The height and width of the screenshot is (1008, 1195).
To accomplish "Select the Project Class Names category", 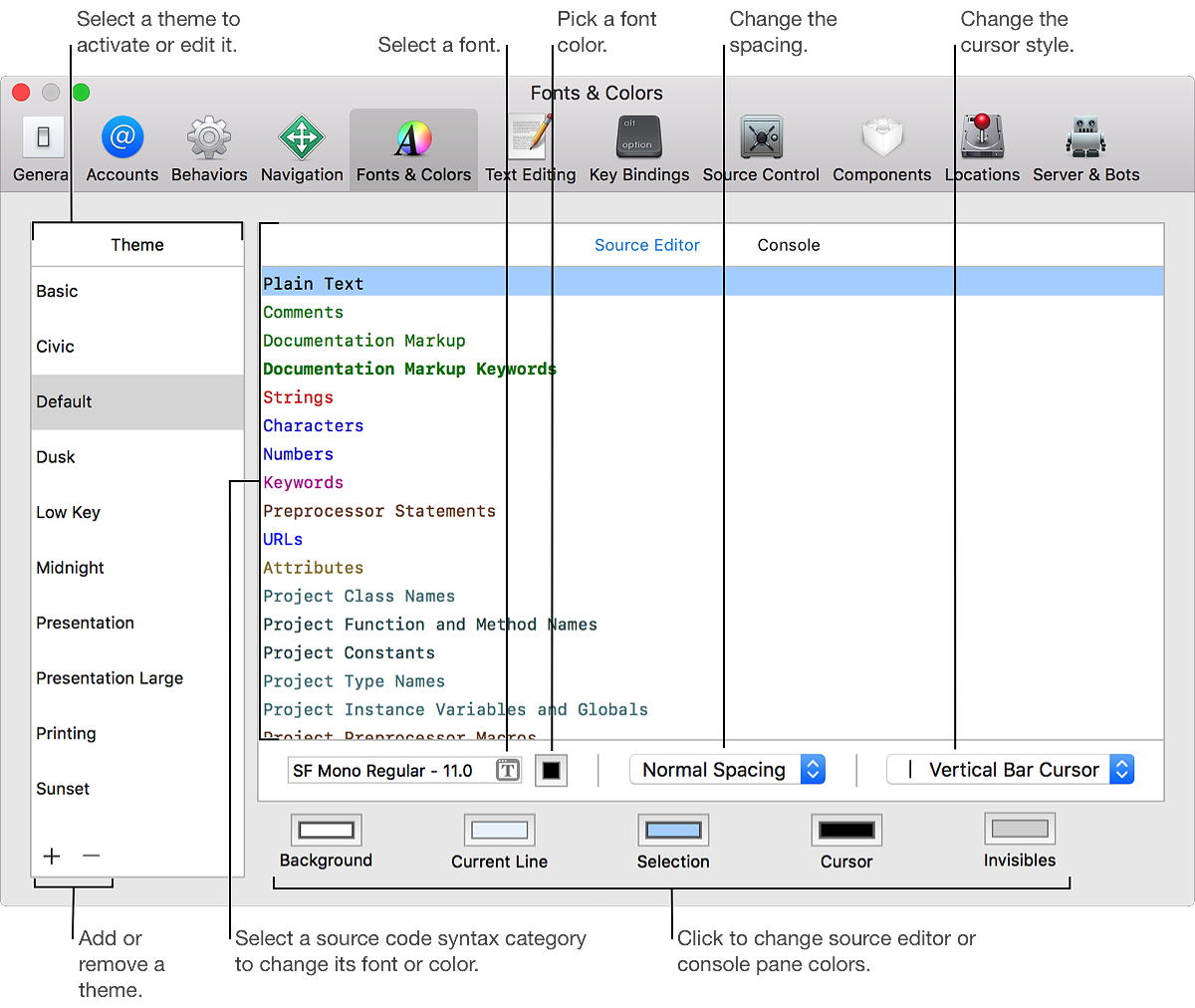I will [712, 596].
